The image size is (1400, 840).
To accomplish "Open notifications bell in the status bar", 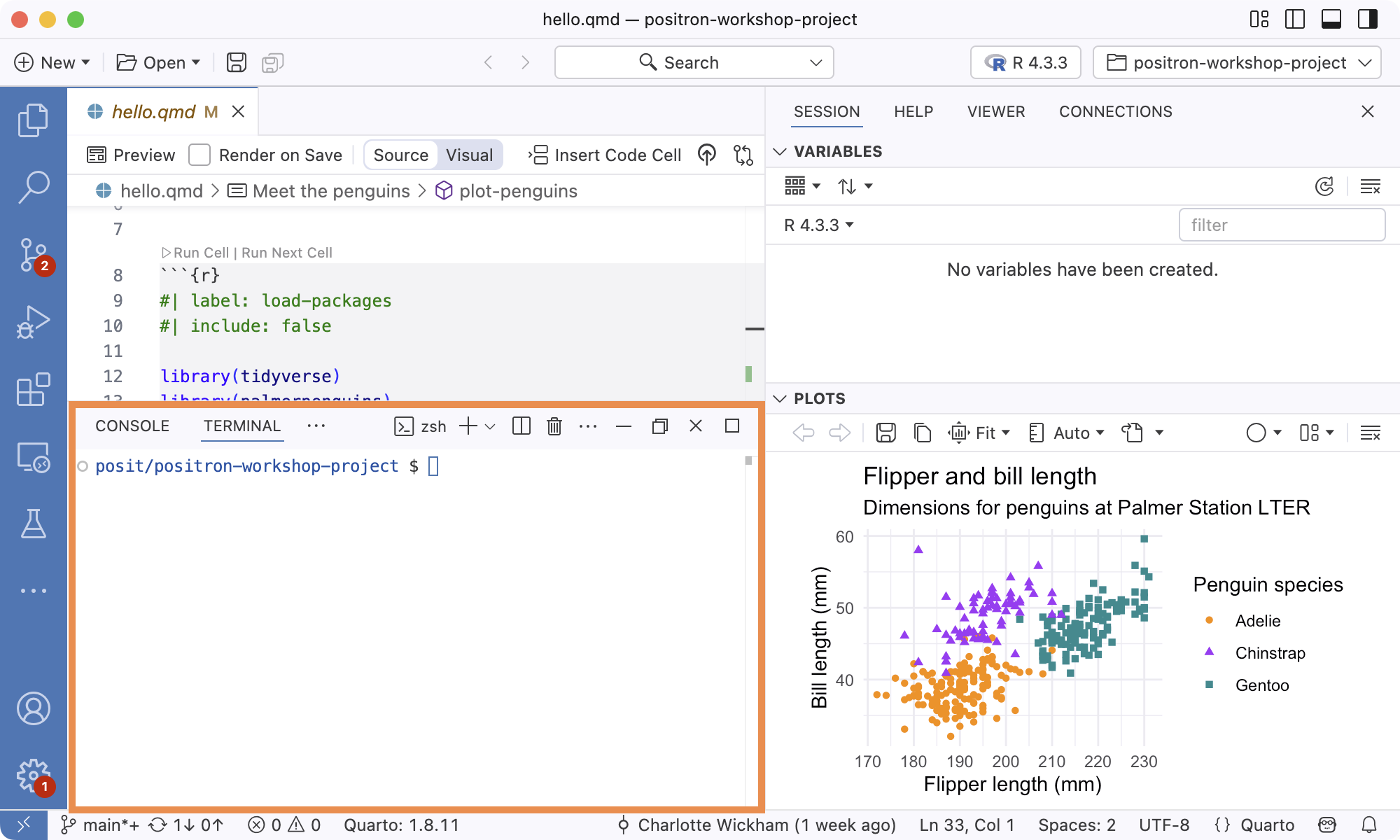I will [x=1369, y=825].
